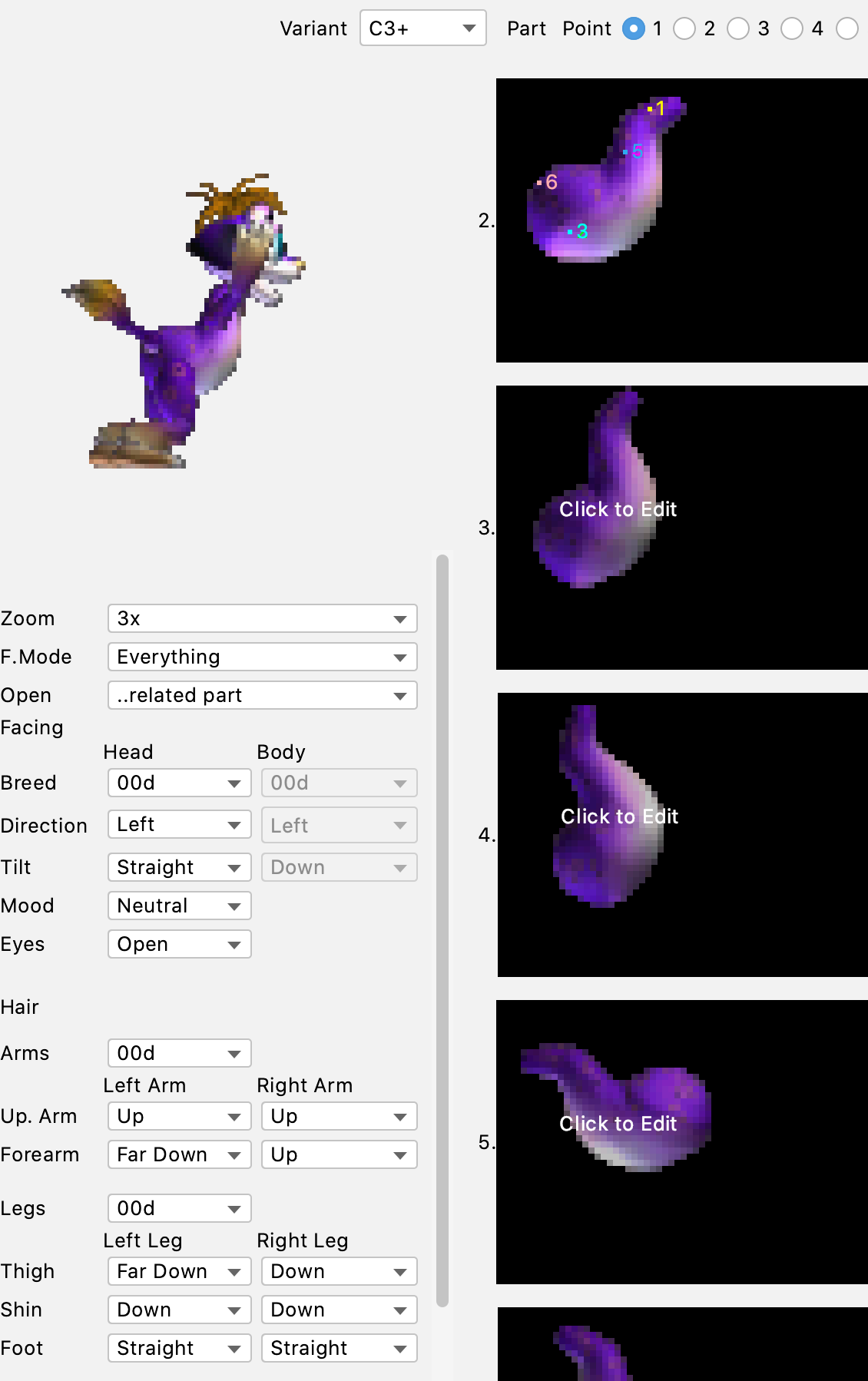Click the yellow attachment point 1 marker
This screenshot has height=1381, width=868.
point(650,109)
